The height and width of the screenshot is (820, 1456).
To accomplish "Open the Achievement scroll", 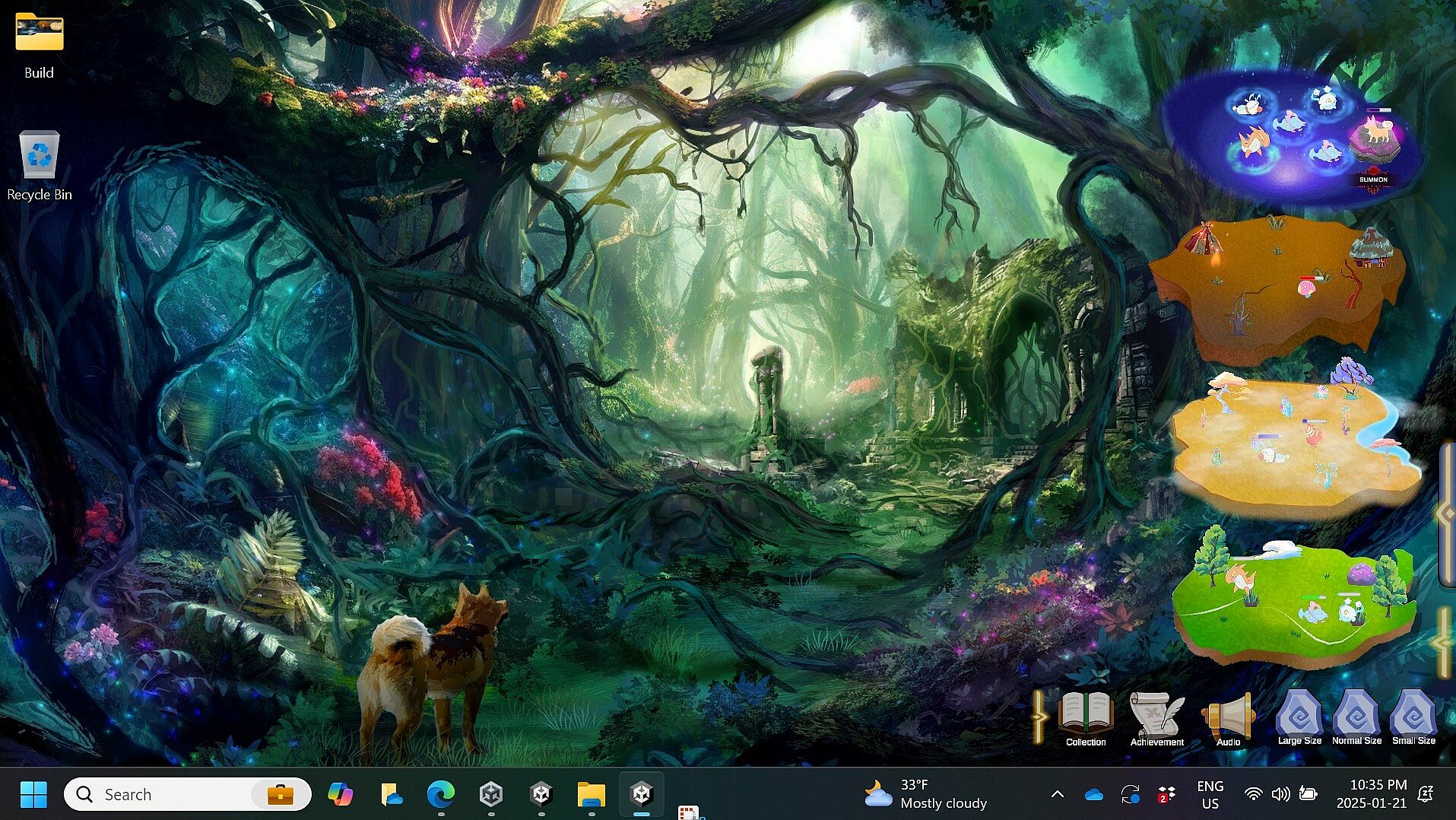I will (x=1156, y=717).
